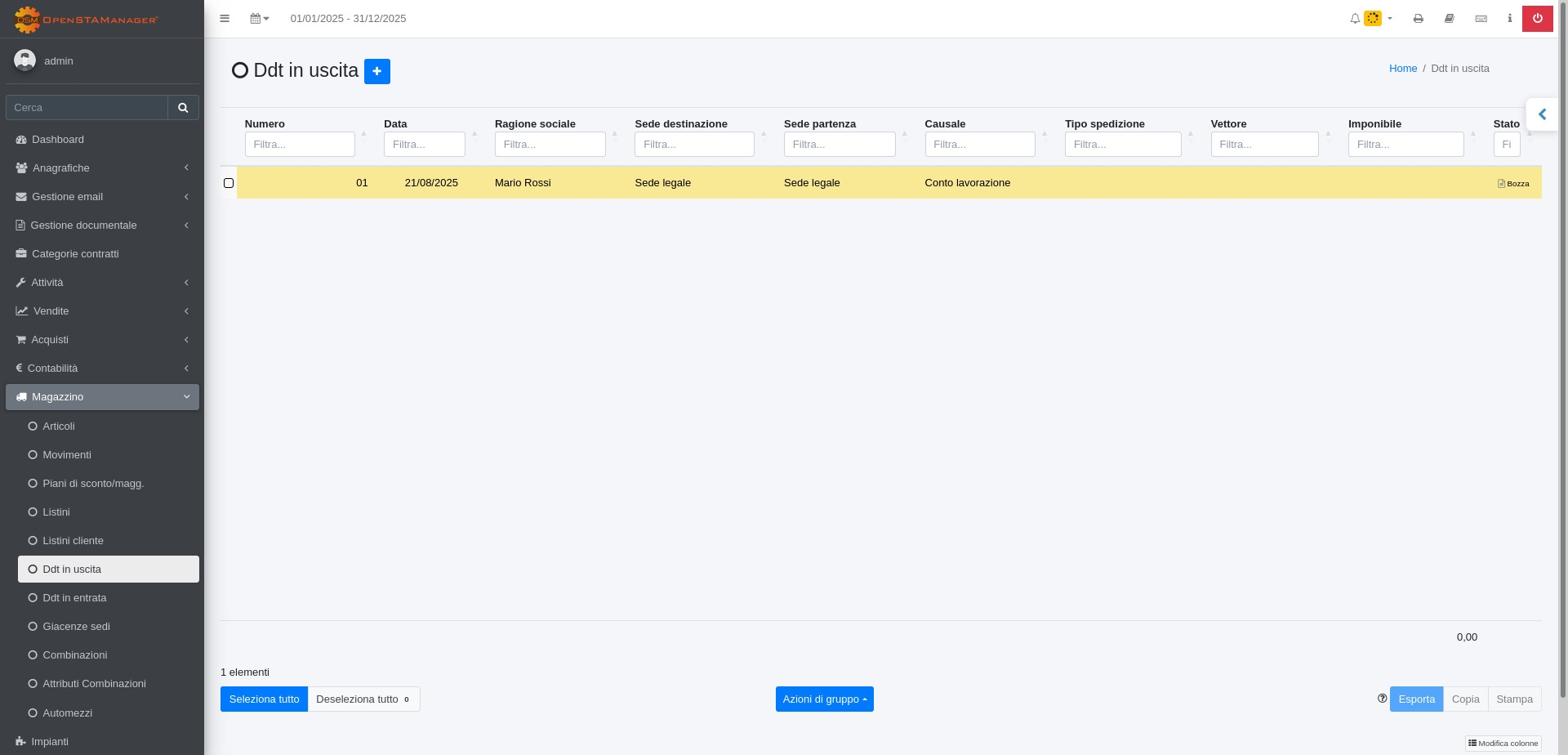Image resolution: width=1568 pixels, height=755 pixels.
Task: Collapse the Magazzino sidebar menu
Action: pos(102,397)
